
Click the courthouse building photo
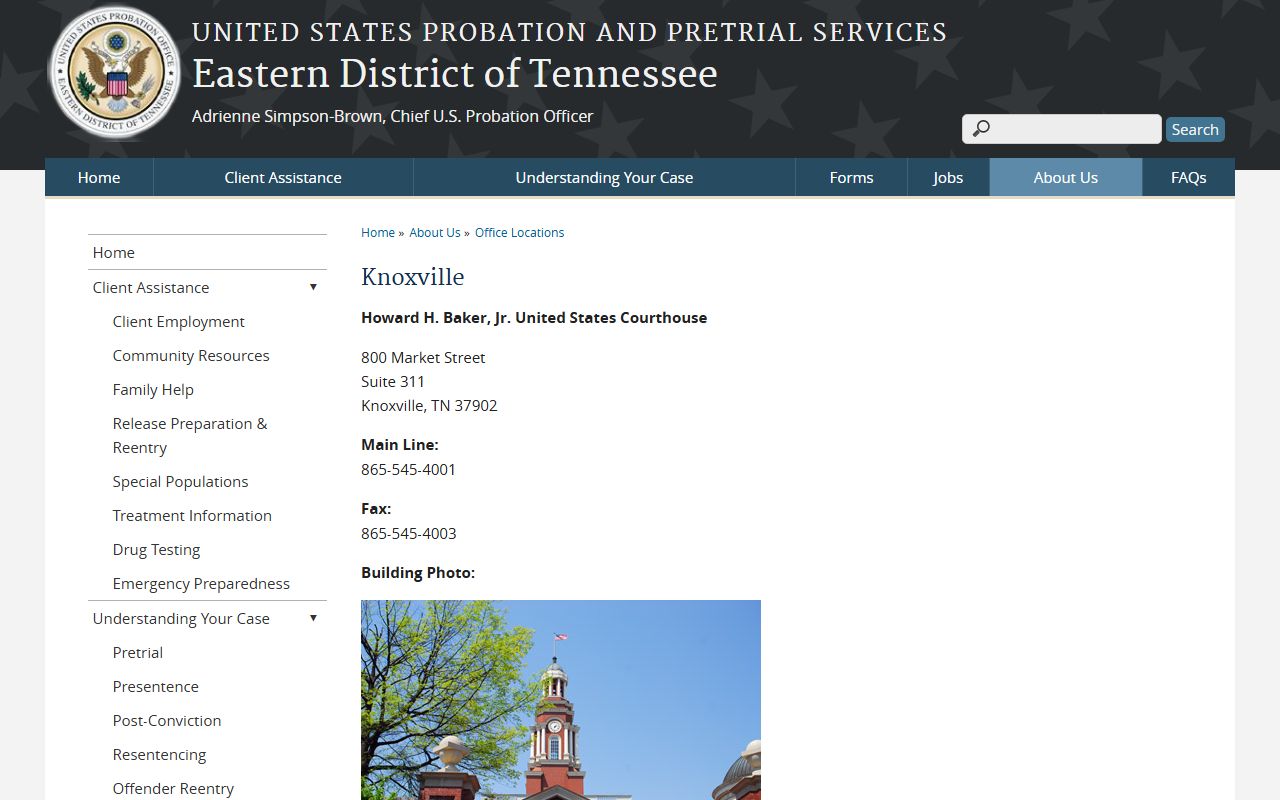tap(561, 700)
